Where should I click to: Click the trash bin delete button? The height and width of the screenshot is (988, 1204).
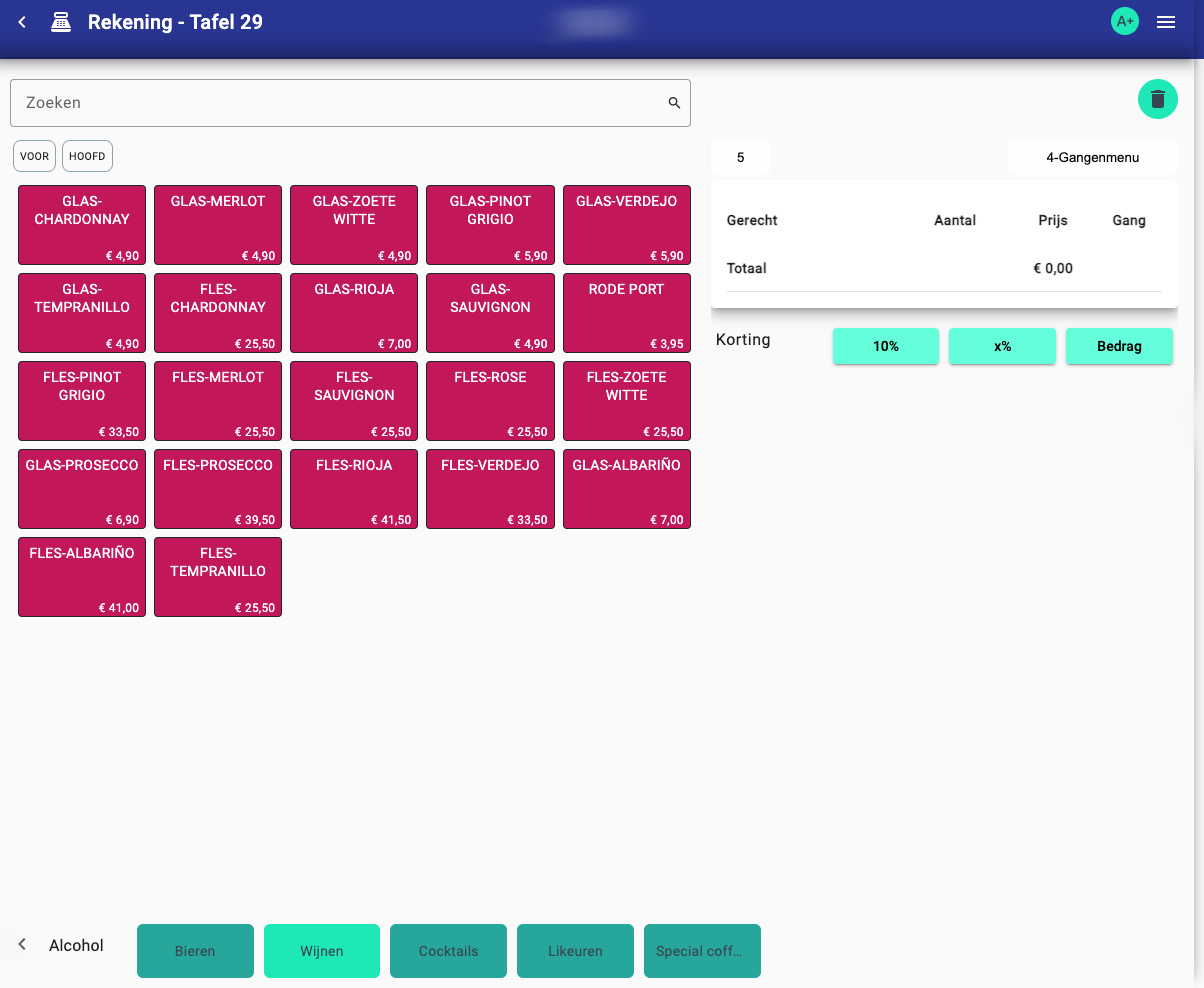point(1157,99)
